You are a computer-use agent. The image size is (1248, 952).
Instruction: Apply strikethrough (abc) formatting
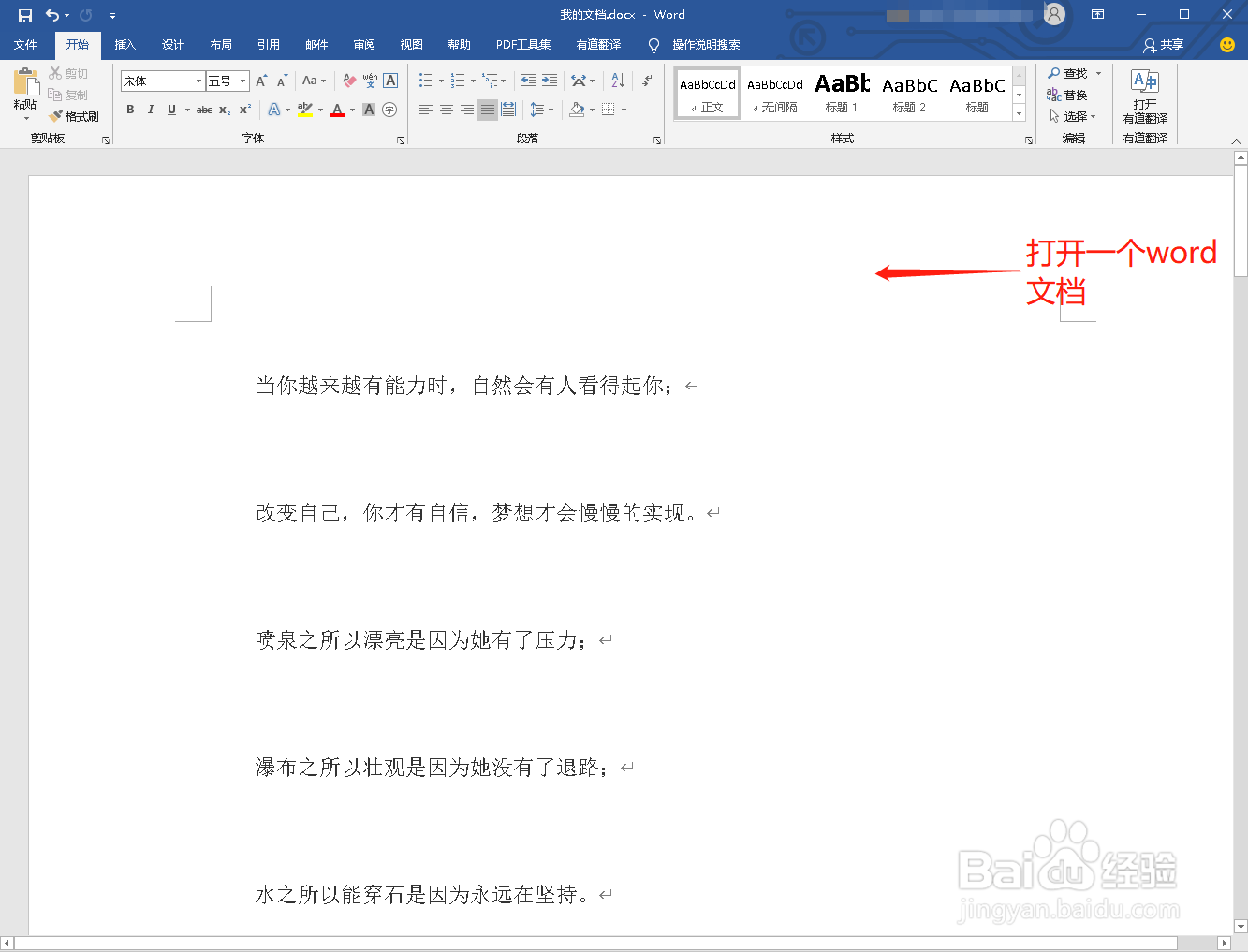[204, 110]
